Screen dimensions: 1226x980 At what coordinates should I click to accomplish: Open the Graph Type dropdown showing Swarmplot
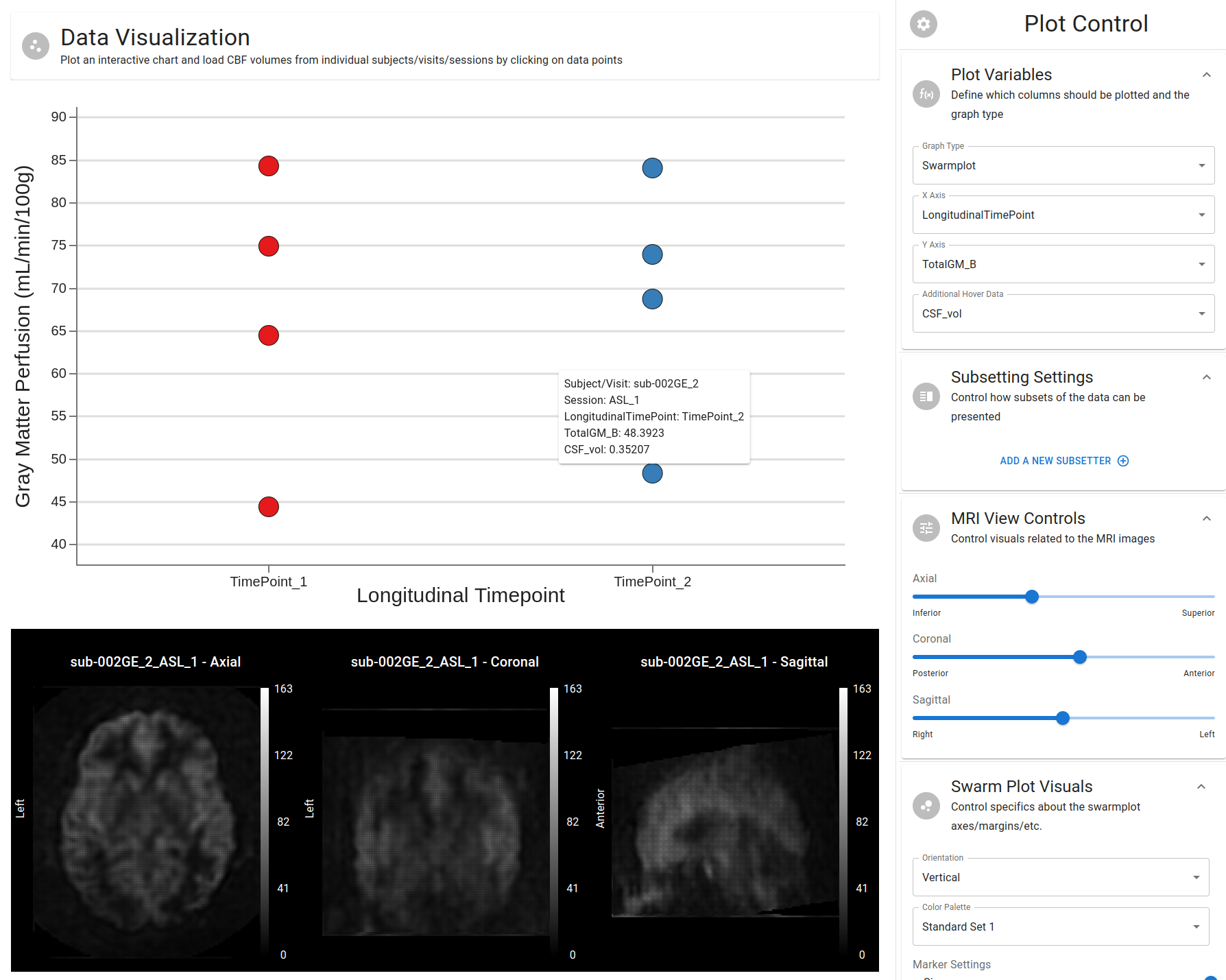click(x=1063, y=165)
